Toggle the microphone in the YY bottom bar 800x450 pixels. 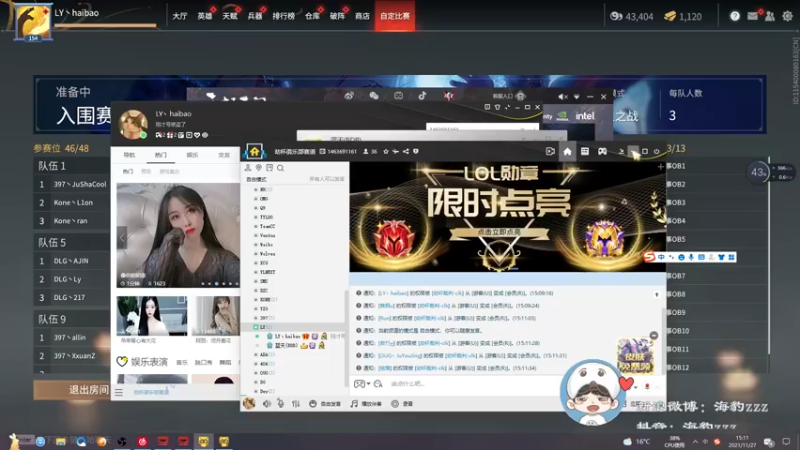point(281,404)
